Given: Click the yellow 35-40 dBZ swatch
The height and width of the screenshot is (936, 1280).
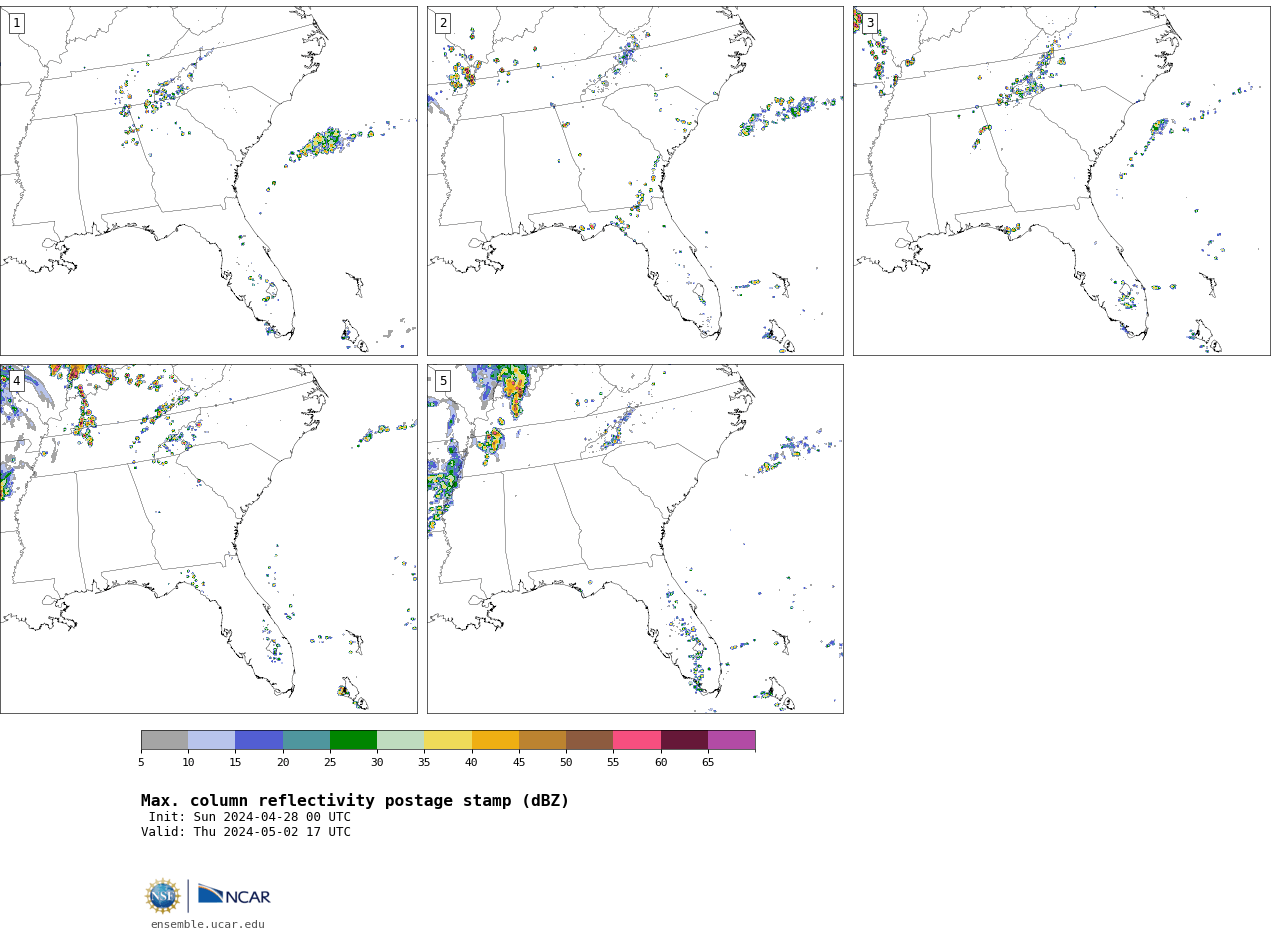Looking at the screenshot, I should [x=448, y=740].
